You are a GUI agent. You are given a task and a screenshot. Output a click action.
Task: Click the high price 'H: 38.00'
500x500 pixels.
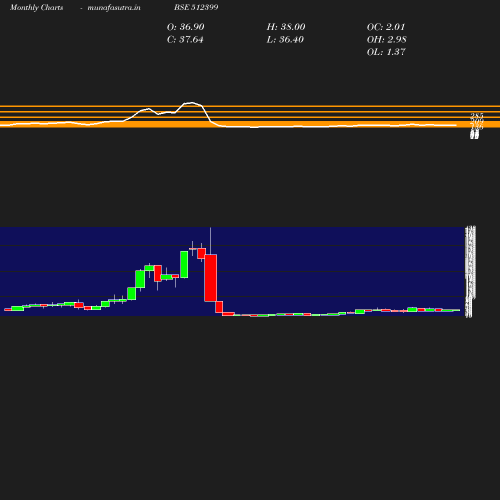[286, 27]
